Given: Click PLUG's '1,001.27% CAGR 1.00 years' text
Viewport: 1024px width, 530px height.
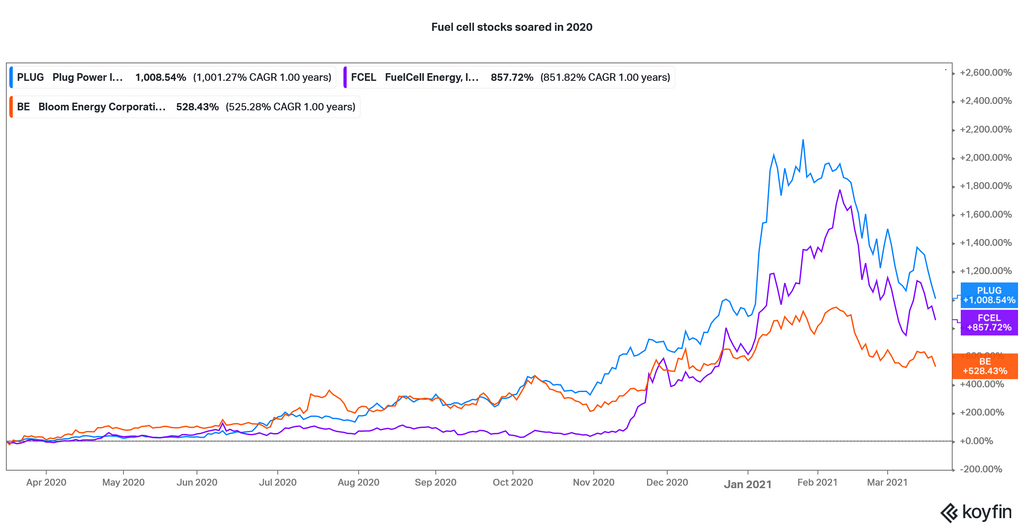Looking at the screenshot, I should 262,77.
